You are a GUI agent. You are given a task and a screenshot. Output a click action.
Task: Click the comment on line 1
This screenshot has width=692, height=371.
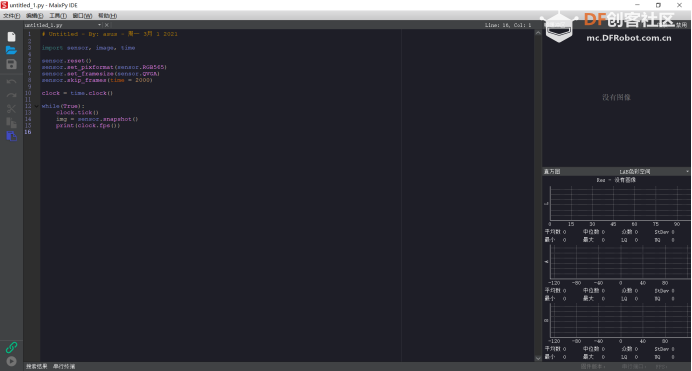pos(110,34)
